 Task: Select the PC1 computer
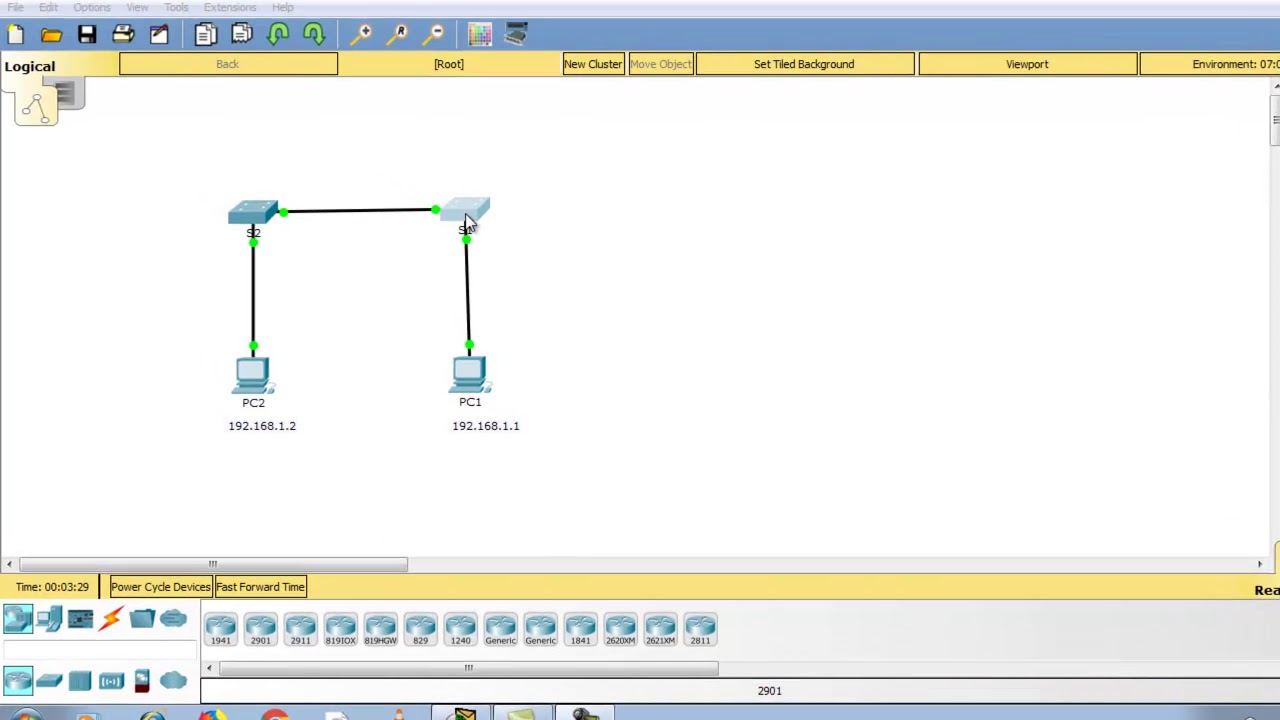(469, 375)
